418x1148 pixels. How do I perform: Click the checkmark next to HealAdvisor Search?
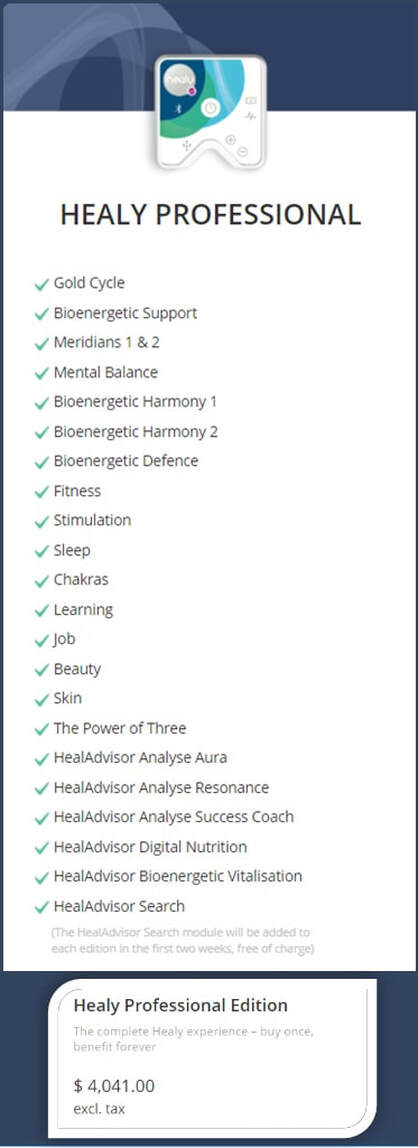click(x=42, y=907)
